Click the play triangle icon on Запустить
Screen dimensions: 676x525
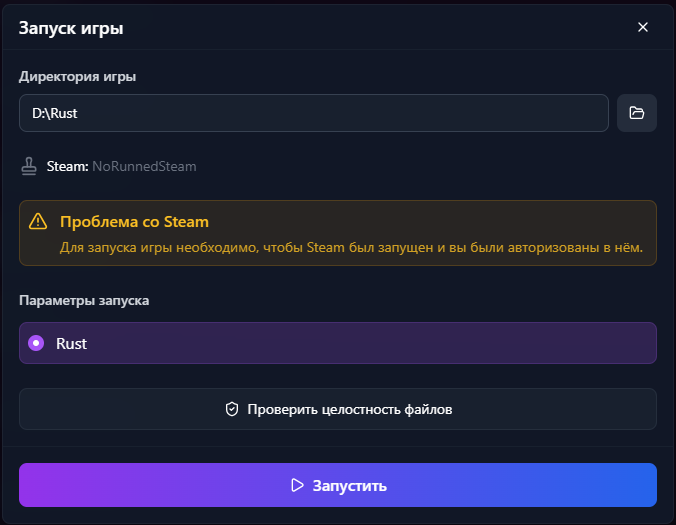tap(297, 485)
